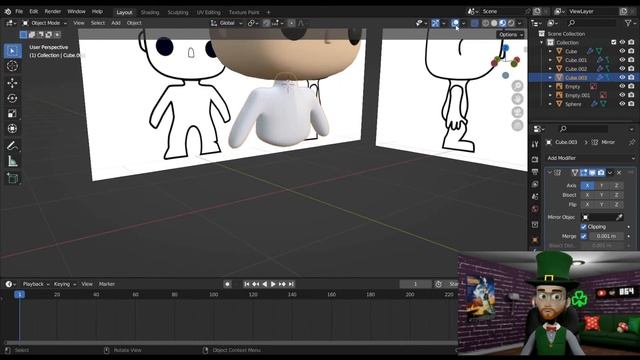Remove the Mirror modifier with X

[x=619, y=173]
